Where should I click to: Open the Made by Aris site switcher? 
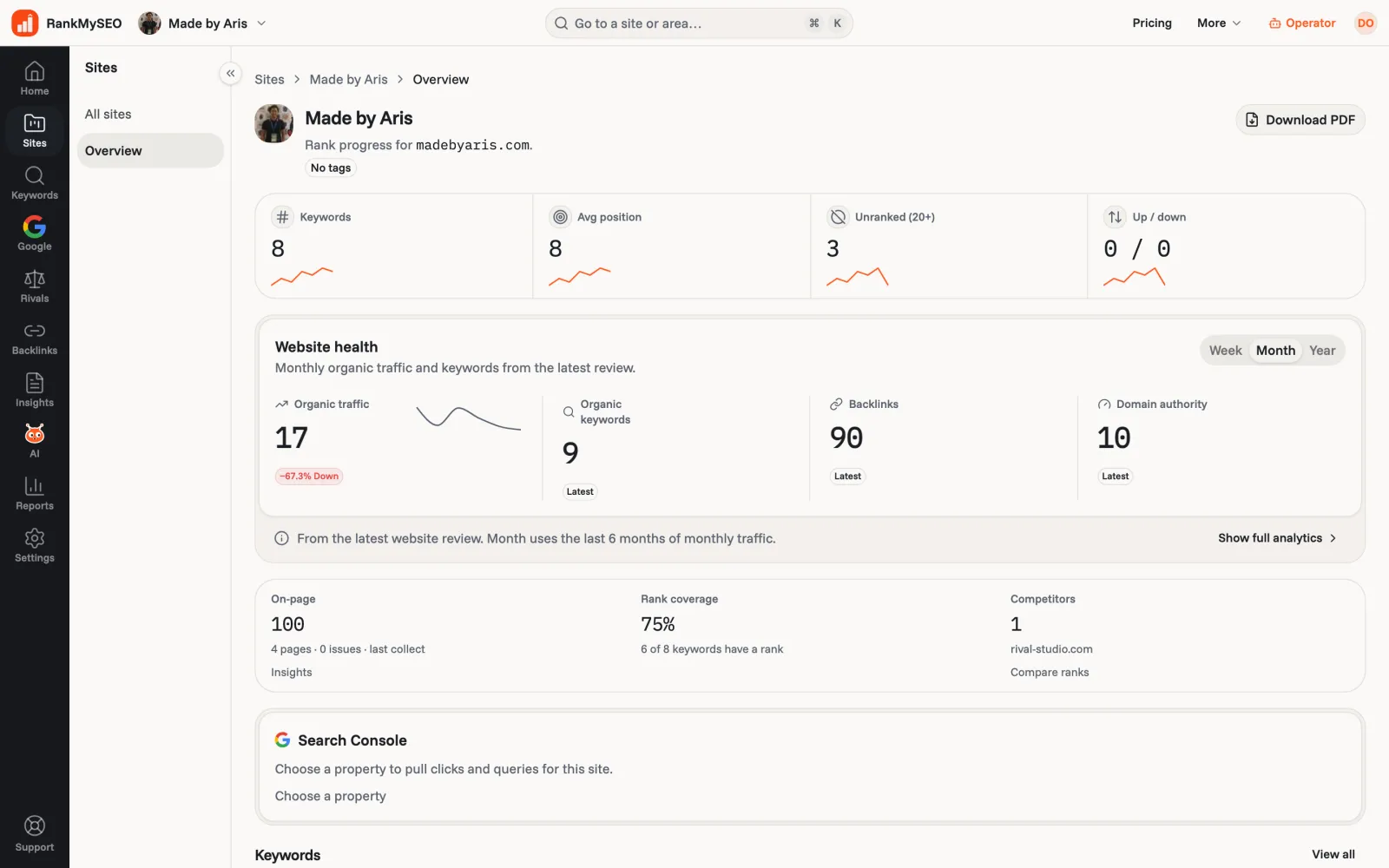coord(202,23)
